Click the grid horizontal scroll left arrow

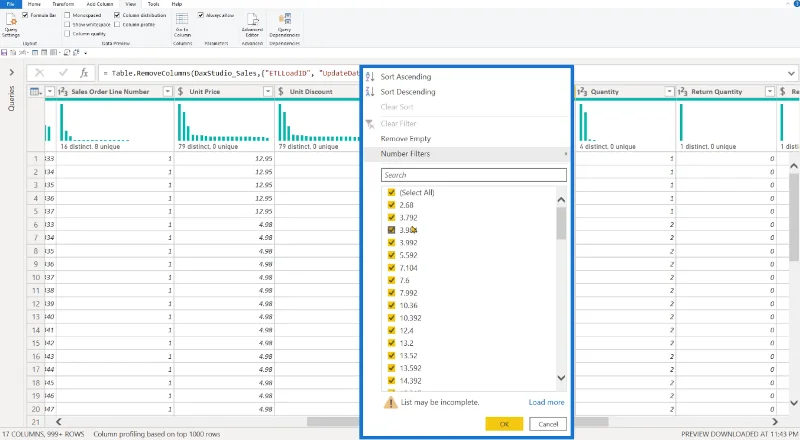(58, 422)
